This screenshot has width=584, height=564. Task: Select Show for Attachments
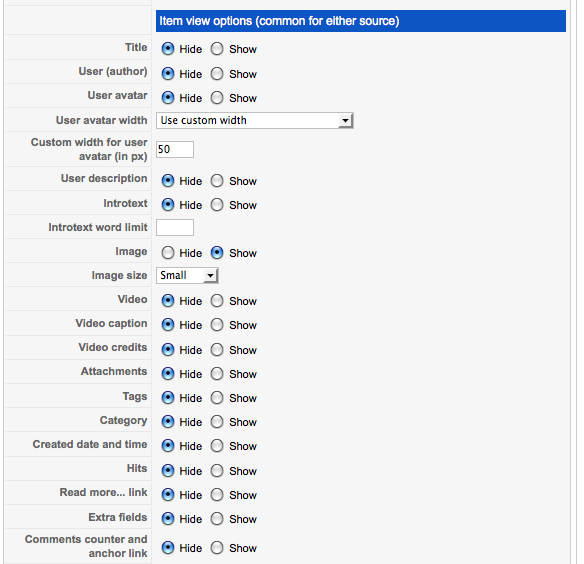(217, 374)
